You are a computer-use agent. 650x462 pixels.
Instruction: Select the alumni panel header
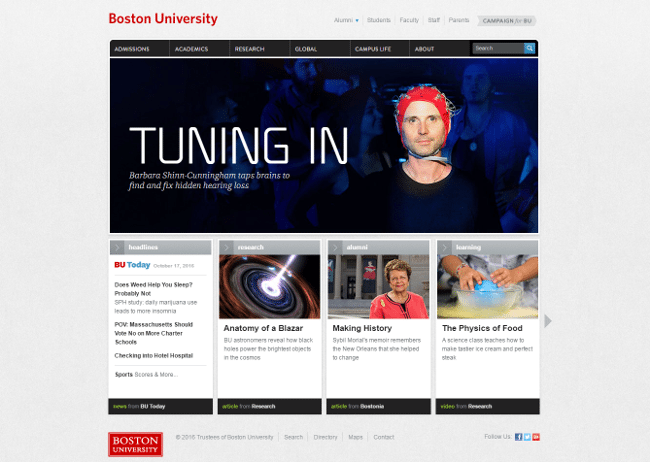tap(378, 248)
